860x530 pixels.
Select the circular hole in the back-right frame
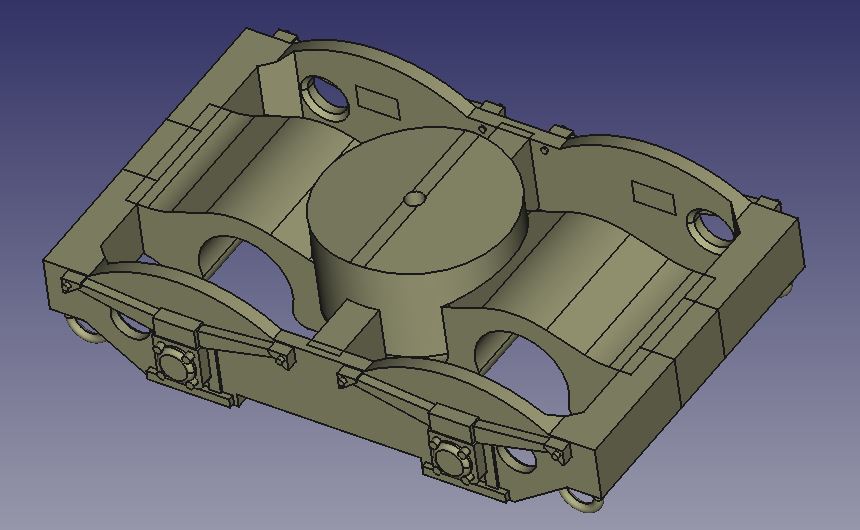(x=710, y=225)
